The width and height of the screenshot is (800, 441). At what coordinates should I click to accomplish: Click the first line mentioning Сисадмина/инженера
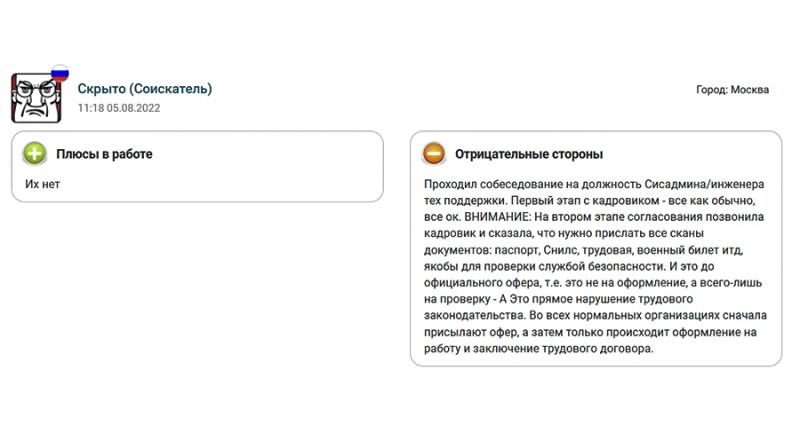594,184
